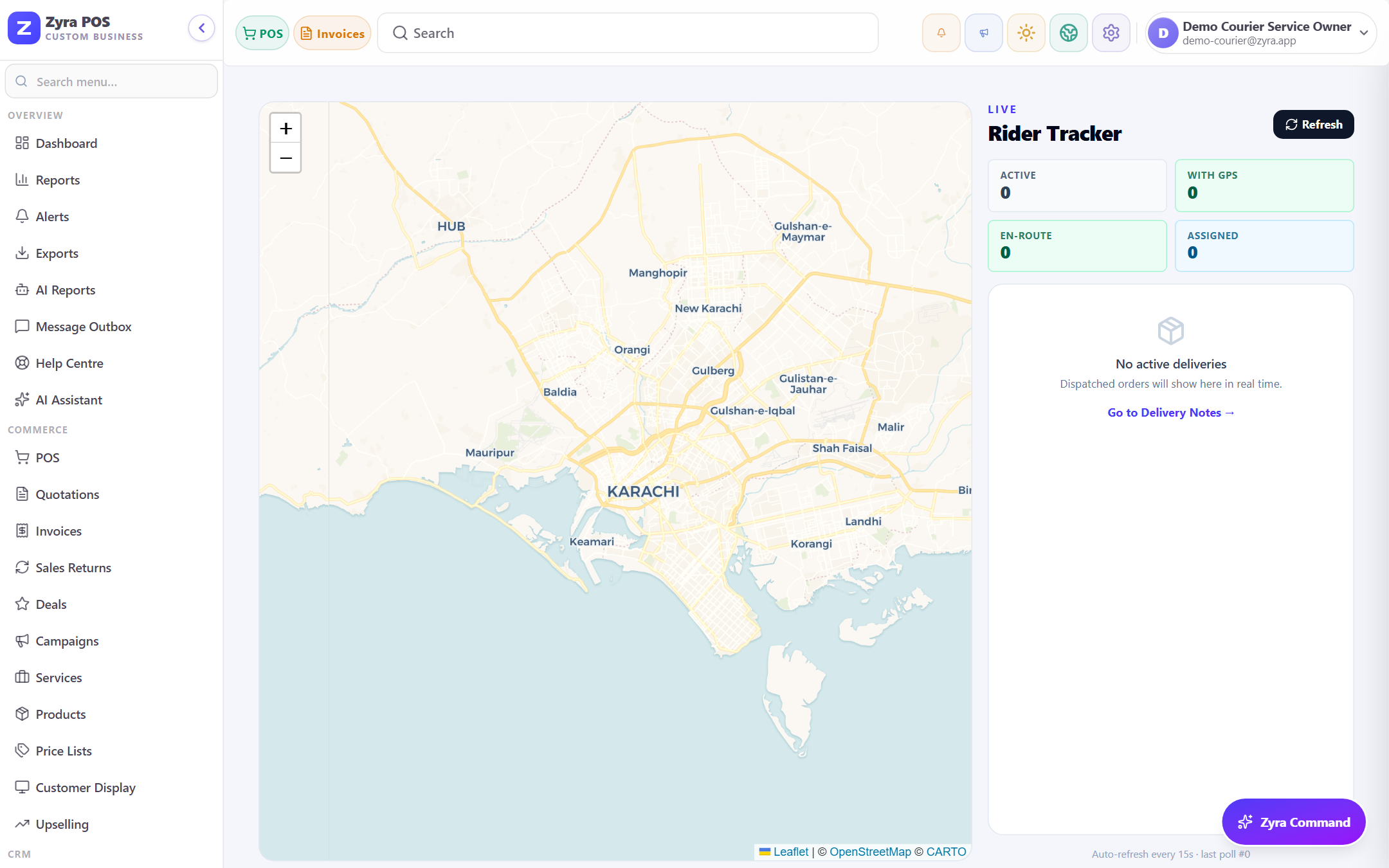Click the sidebar POS cart icon
1389x868 pixels.
[23, 457]
